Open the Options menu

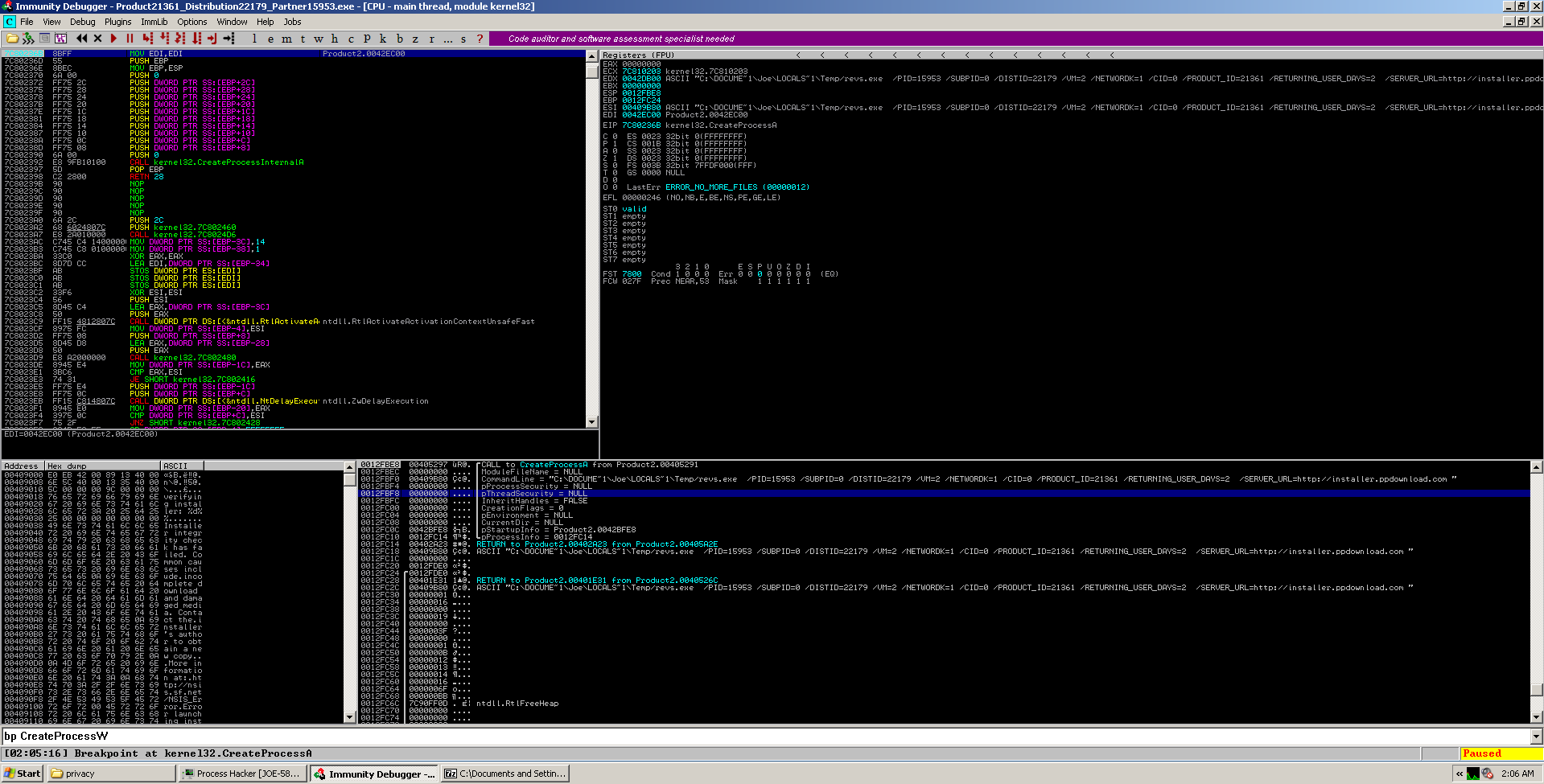(192, 22)
